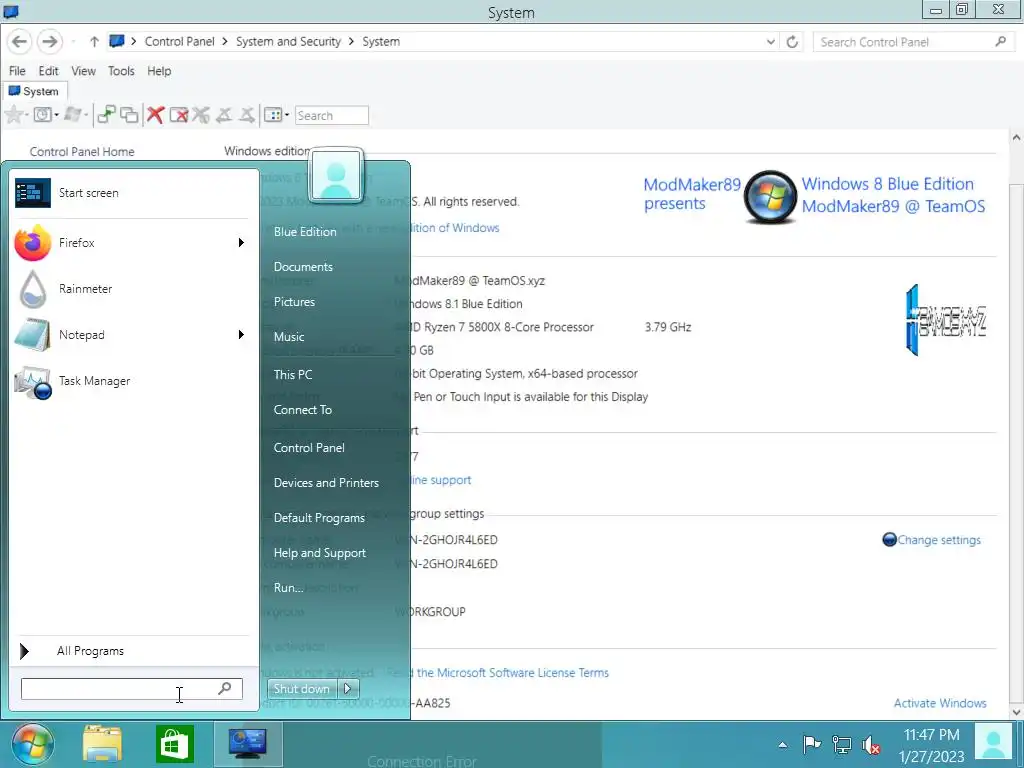
Task: Click the Shut down button
Action: 302,688
